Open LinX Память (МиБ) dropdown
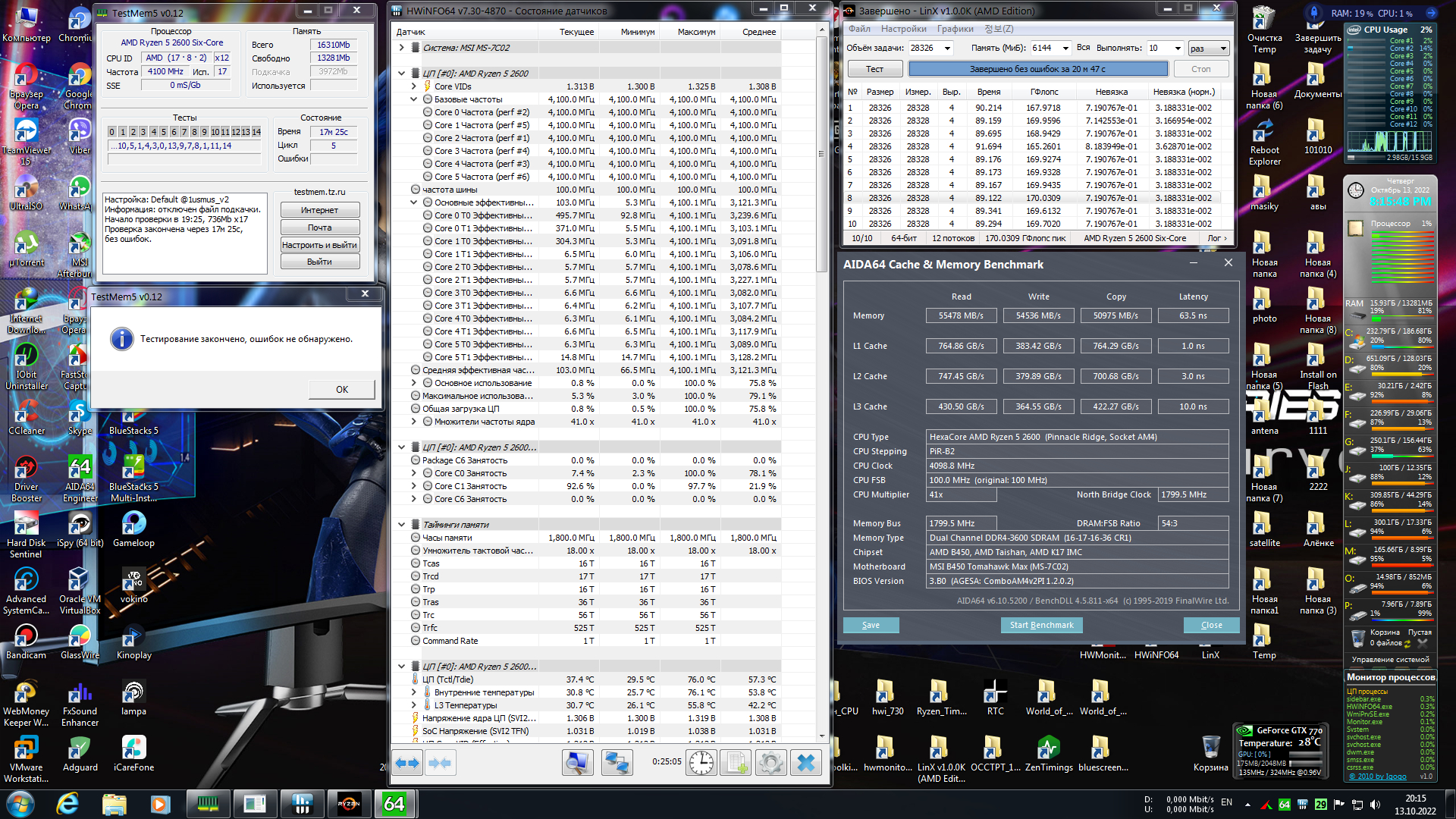Image resolution: width=1456 pixels, height=819 pixels. point(1065,49)
